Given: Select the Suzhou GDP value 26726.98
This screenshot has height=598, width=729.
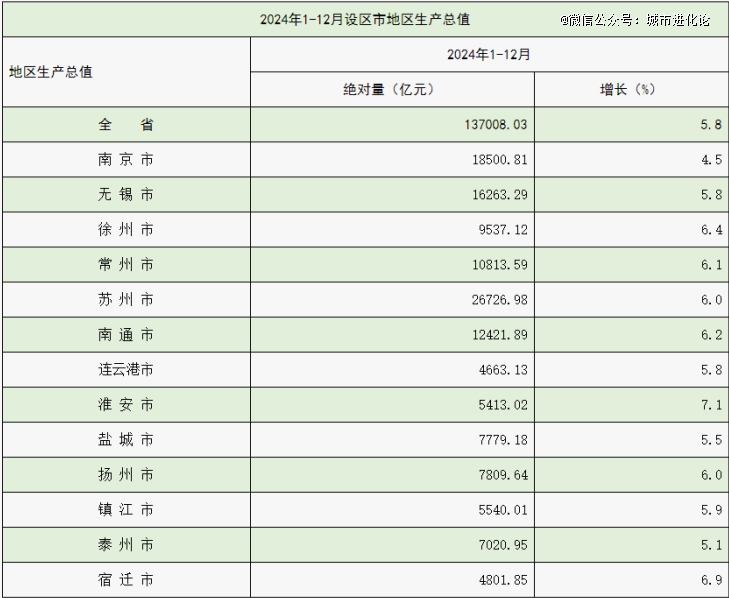Looking at the screenshot, I should tap(494, 300).
